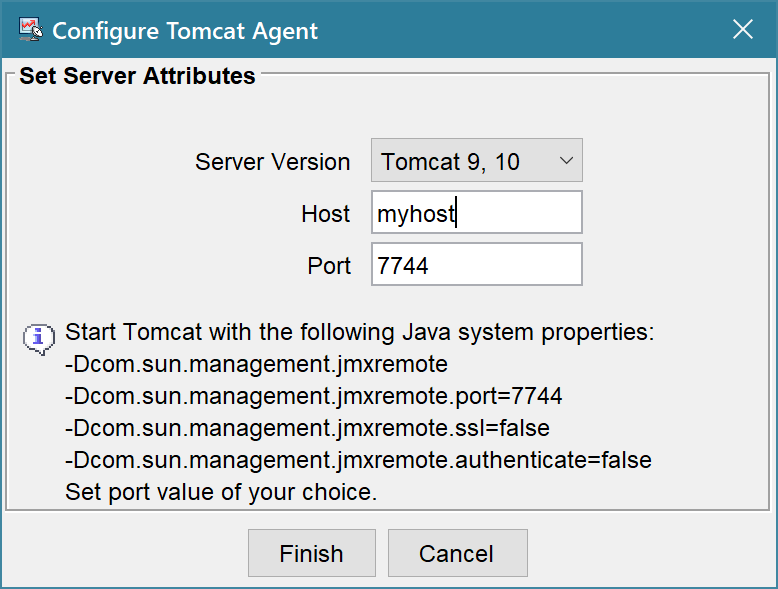Click the Server Version label
The image size is (778, 589).
point(272,162)
